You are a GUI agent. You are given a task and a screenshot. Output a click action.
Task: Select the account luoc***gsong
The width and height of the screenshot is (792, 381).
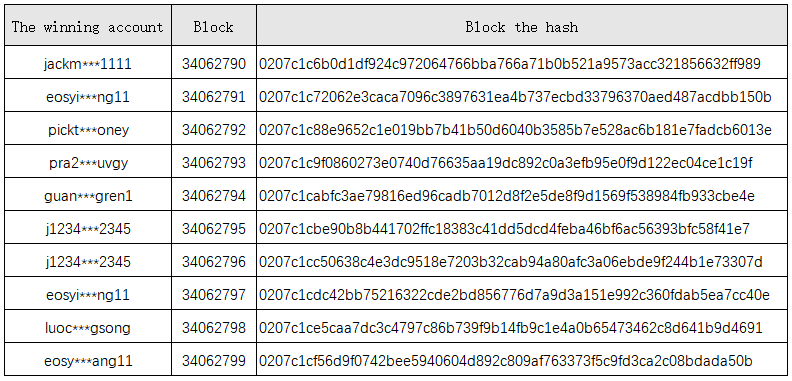click(88, 328)
